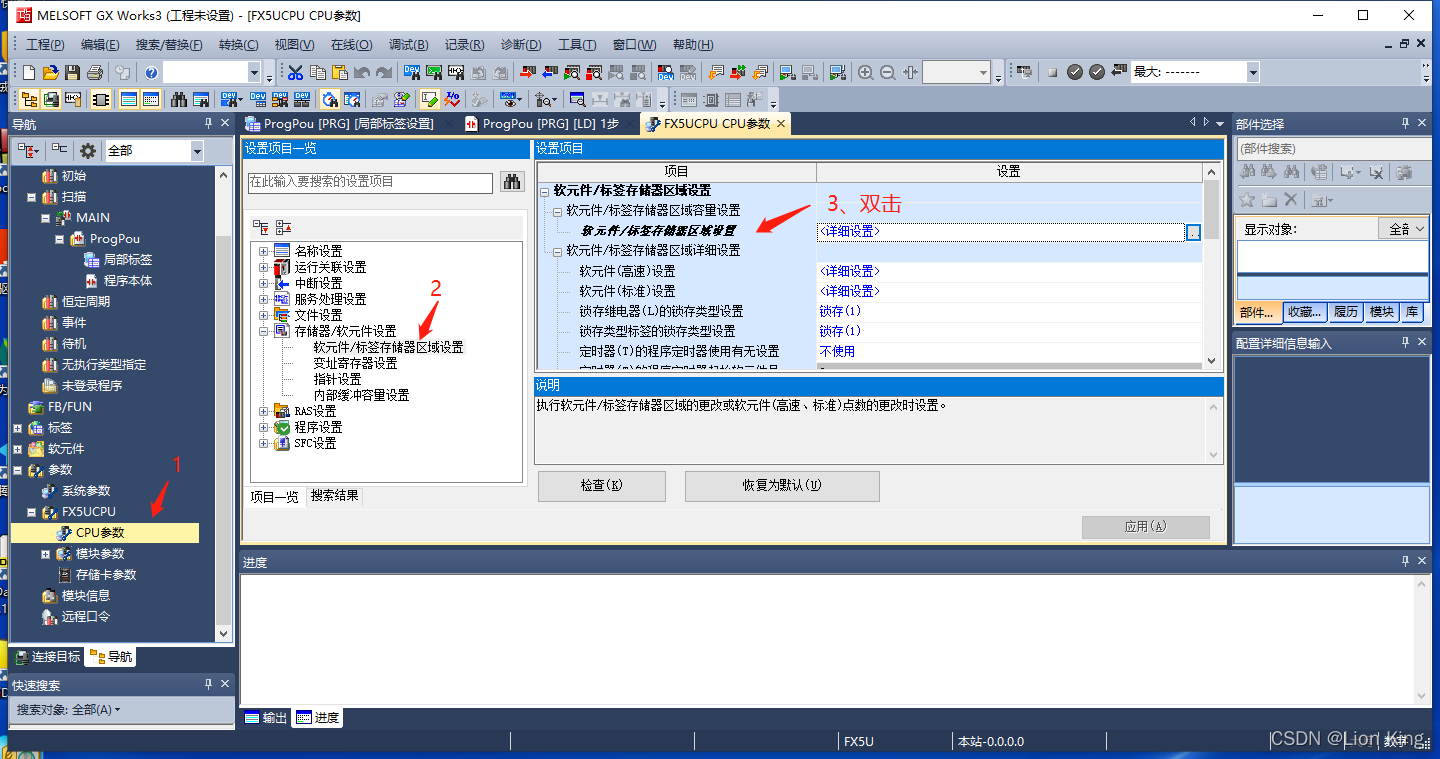
Task: Click the settings search input field
Action: [x=370, y=182]
